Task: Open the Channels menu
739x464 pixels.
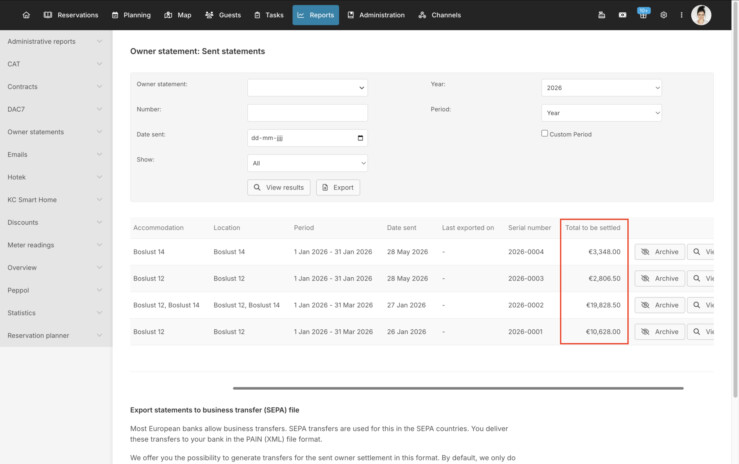Action: tap(440, 15)
